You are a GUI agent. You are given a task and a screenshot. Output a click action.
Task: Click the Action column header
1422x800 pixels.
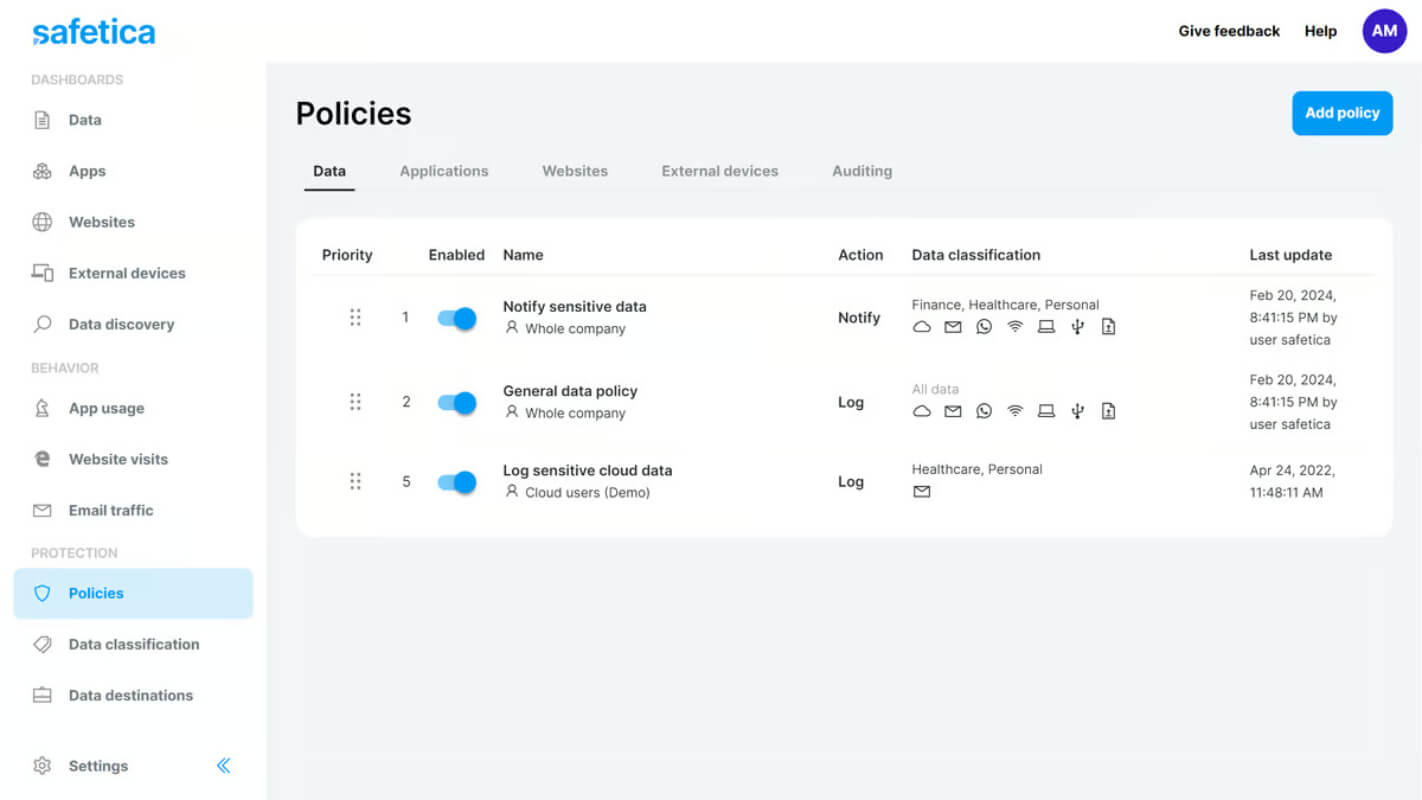(860, 255)
